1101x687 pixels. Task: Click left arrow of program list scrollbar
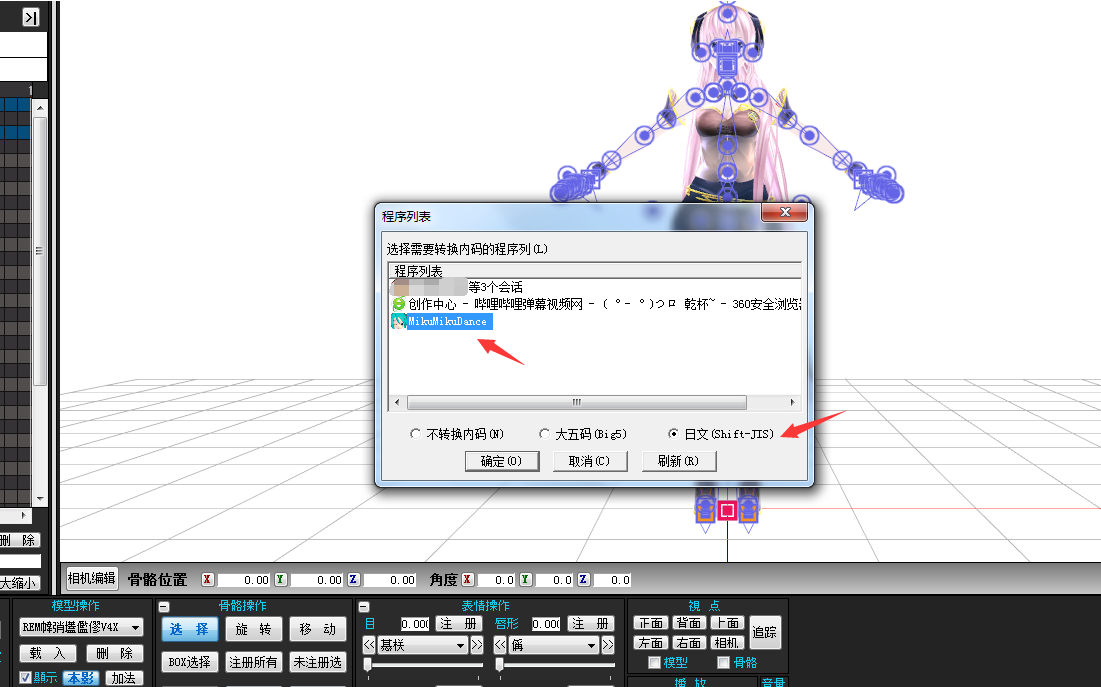coord(397,403)
